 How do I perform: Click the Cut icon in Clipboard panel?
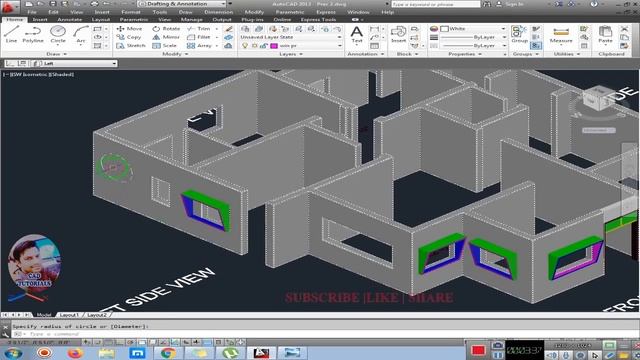point(624,29)
